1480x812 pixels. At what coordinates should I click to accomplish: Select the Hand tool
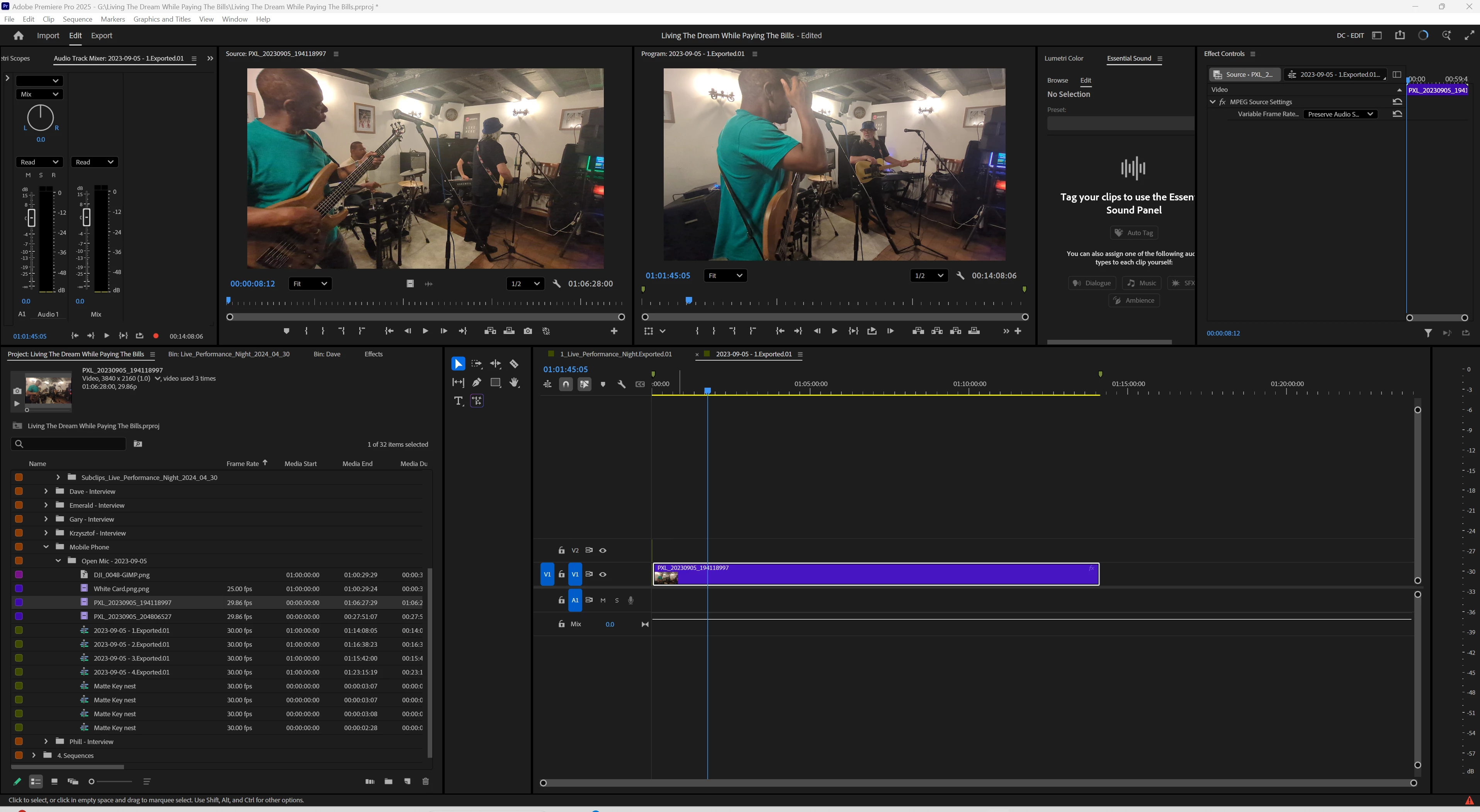[514, 383]
